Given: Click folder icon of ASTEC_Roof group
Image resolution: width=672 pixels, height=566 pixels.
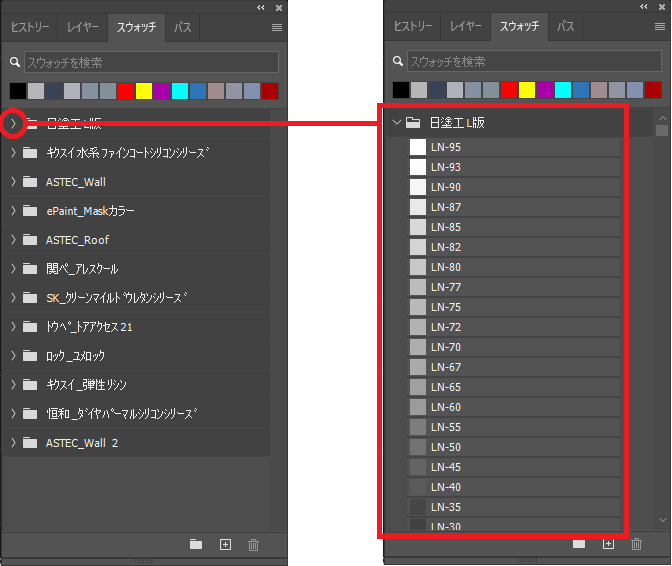Looking at the screenshot, I should click(30, 240).
